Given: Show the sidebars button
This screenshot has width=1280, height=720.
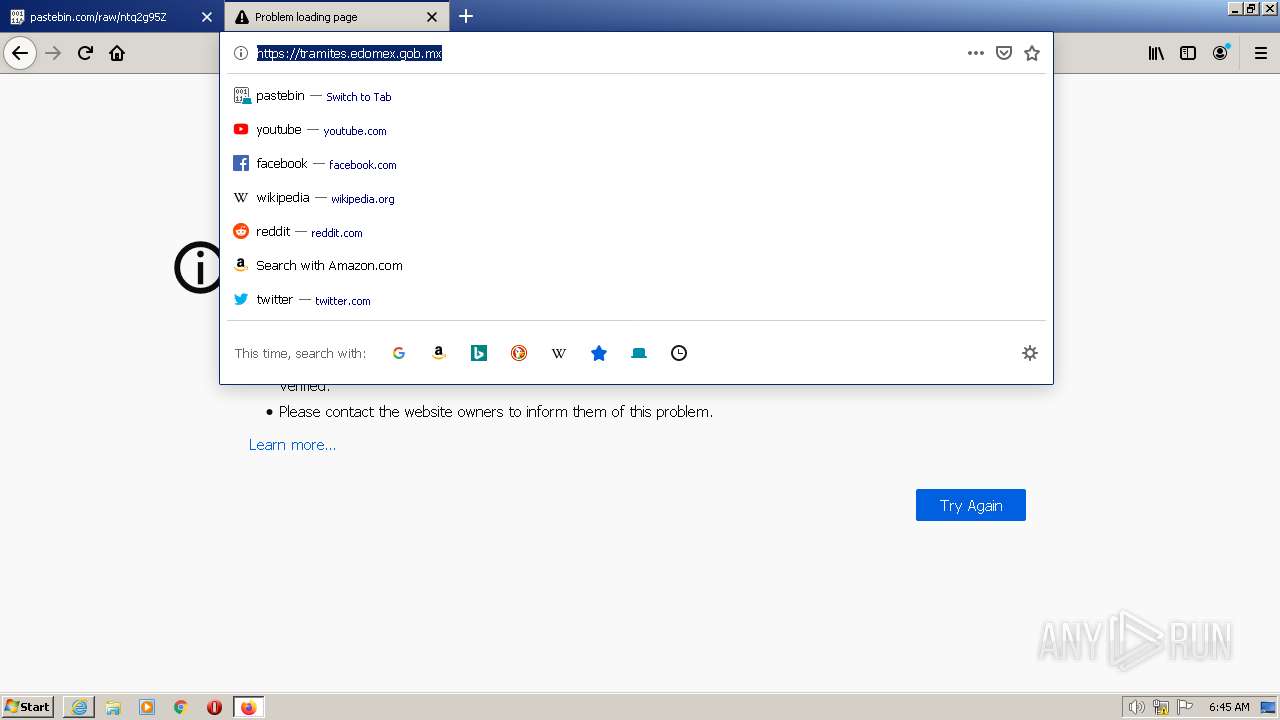Looking at the screenshot, I should point(1188,53).
